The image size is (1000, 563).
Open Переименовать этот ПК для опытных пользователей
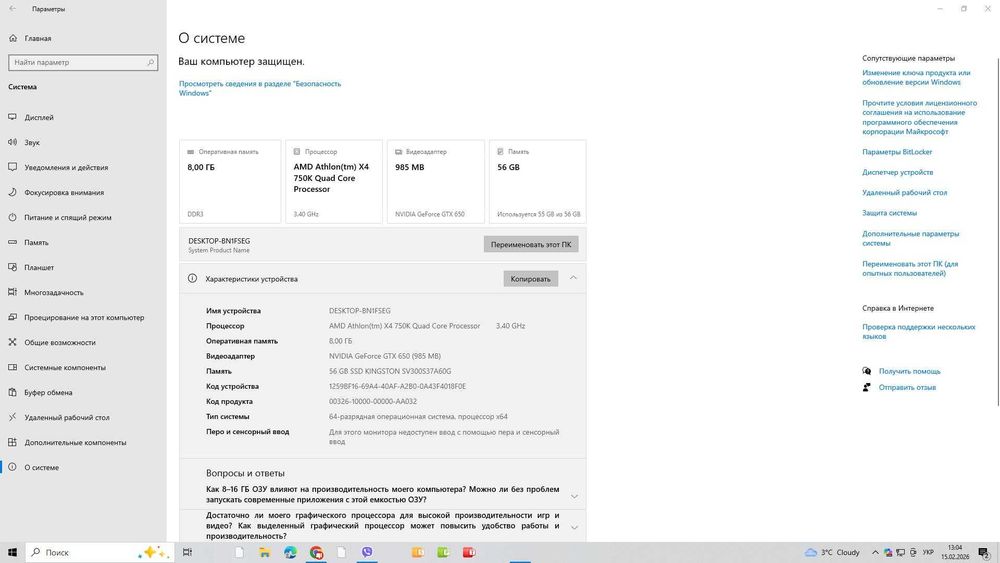[909, 268]
